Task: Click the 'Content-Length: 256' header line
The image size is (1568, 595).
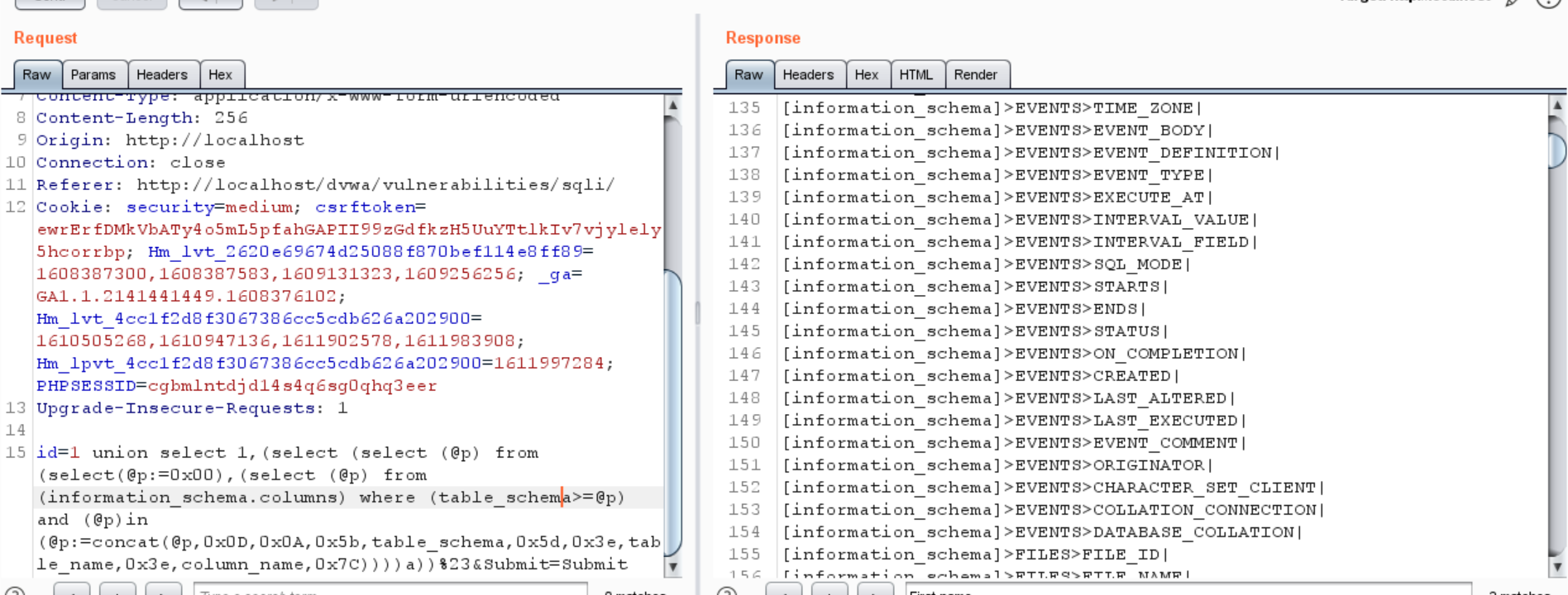Action: pos(141,118)
